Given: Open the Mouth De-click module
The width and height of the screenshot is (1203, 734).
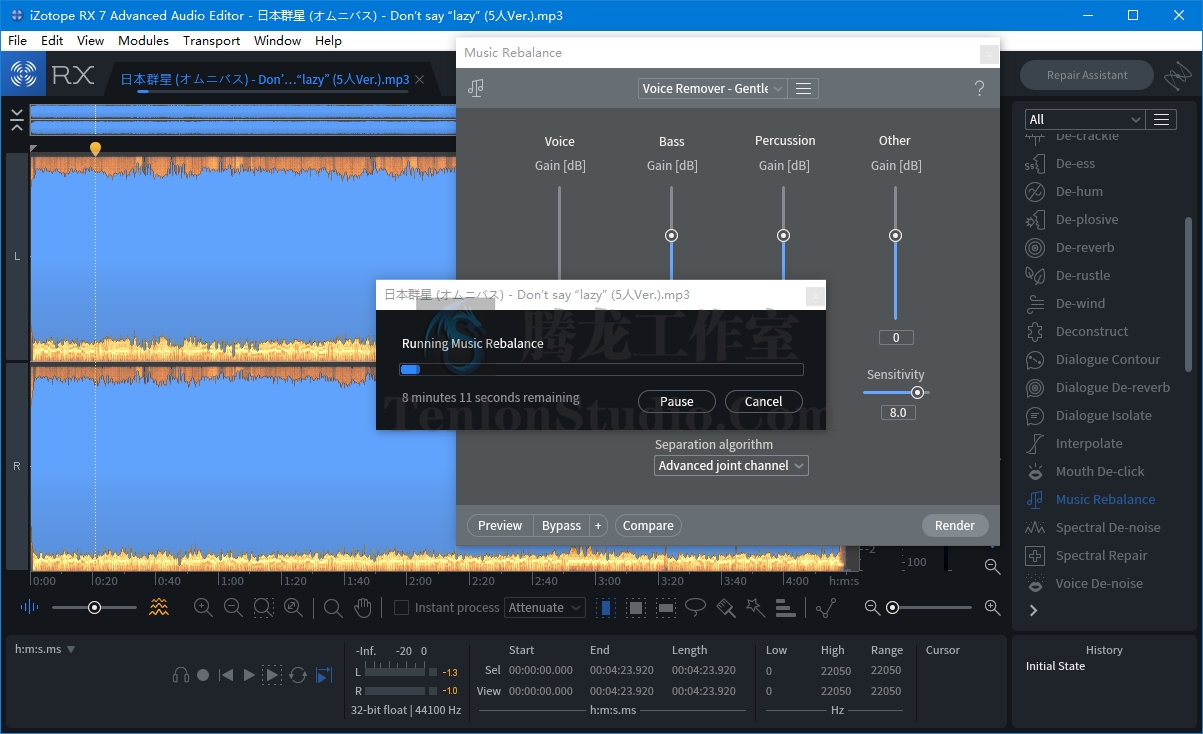Looking at the screenshot, I should [1099, 471].
